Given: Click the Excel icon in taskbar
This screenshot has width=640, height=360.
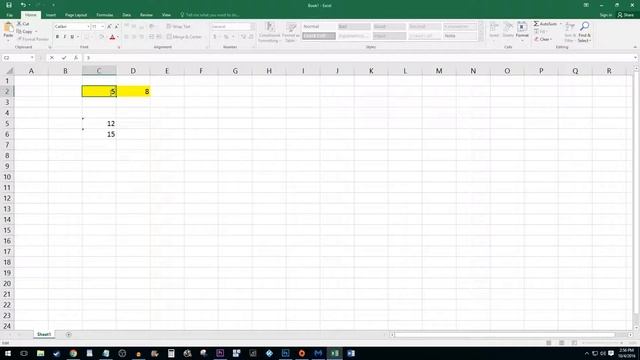Looking at the screenshot, I should click(334, 353).
